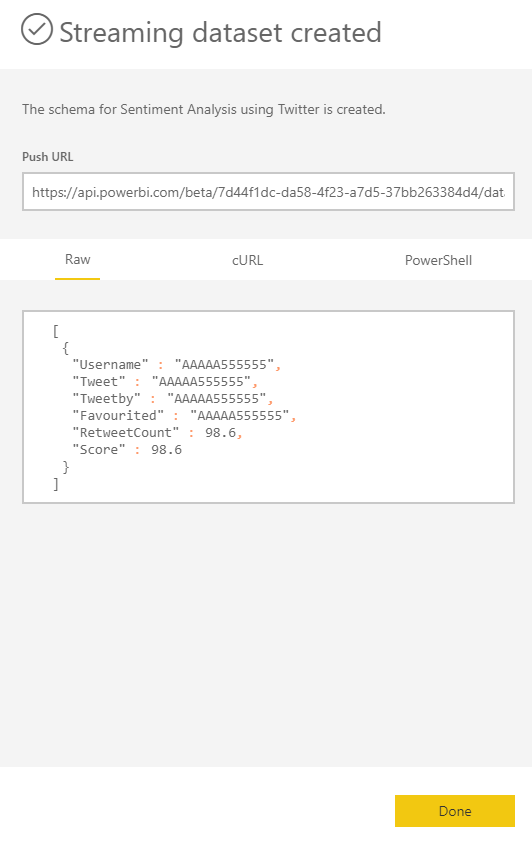
Task: Click the "Favourited" line in JSON code
Action: pos(184,416)
